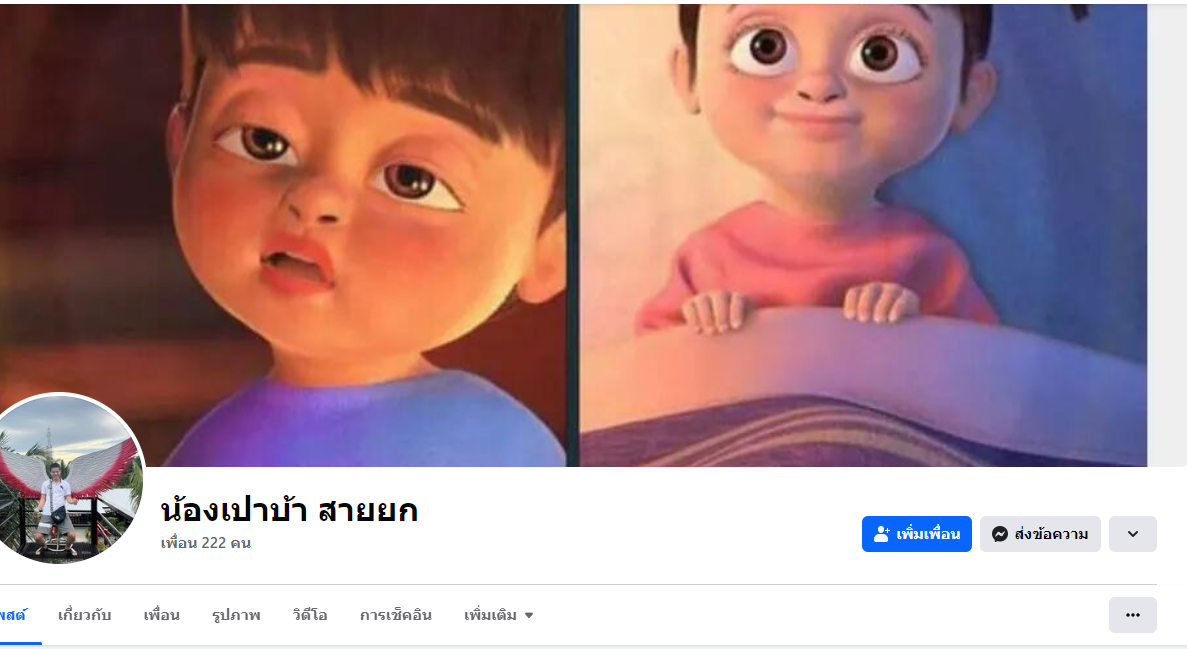
Task: Click the blank area right of cover photo
Action: [1167, 235]
